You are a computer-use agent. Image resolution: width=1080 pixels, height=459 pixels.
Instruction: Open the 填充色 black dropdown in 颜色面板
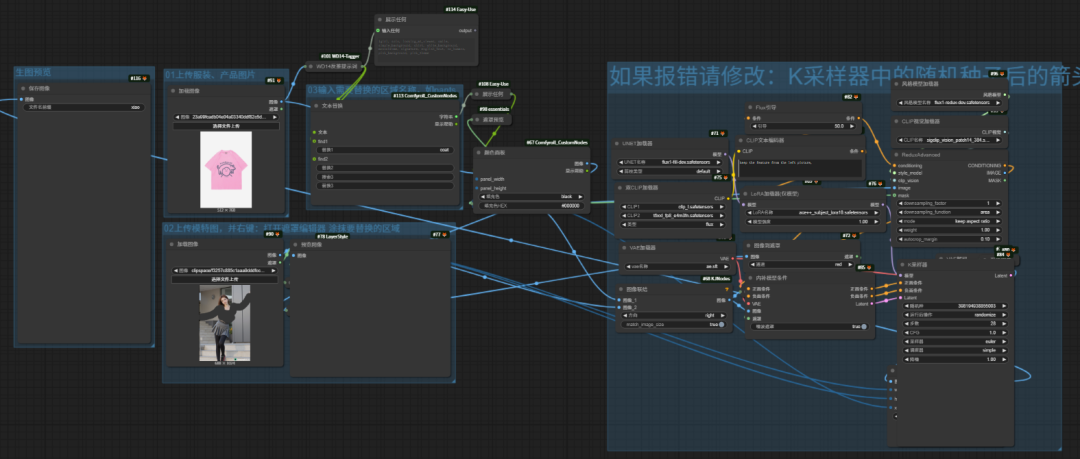click(x=530, y=196)
